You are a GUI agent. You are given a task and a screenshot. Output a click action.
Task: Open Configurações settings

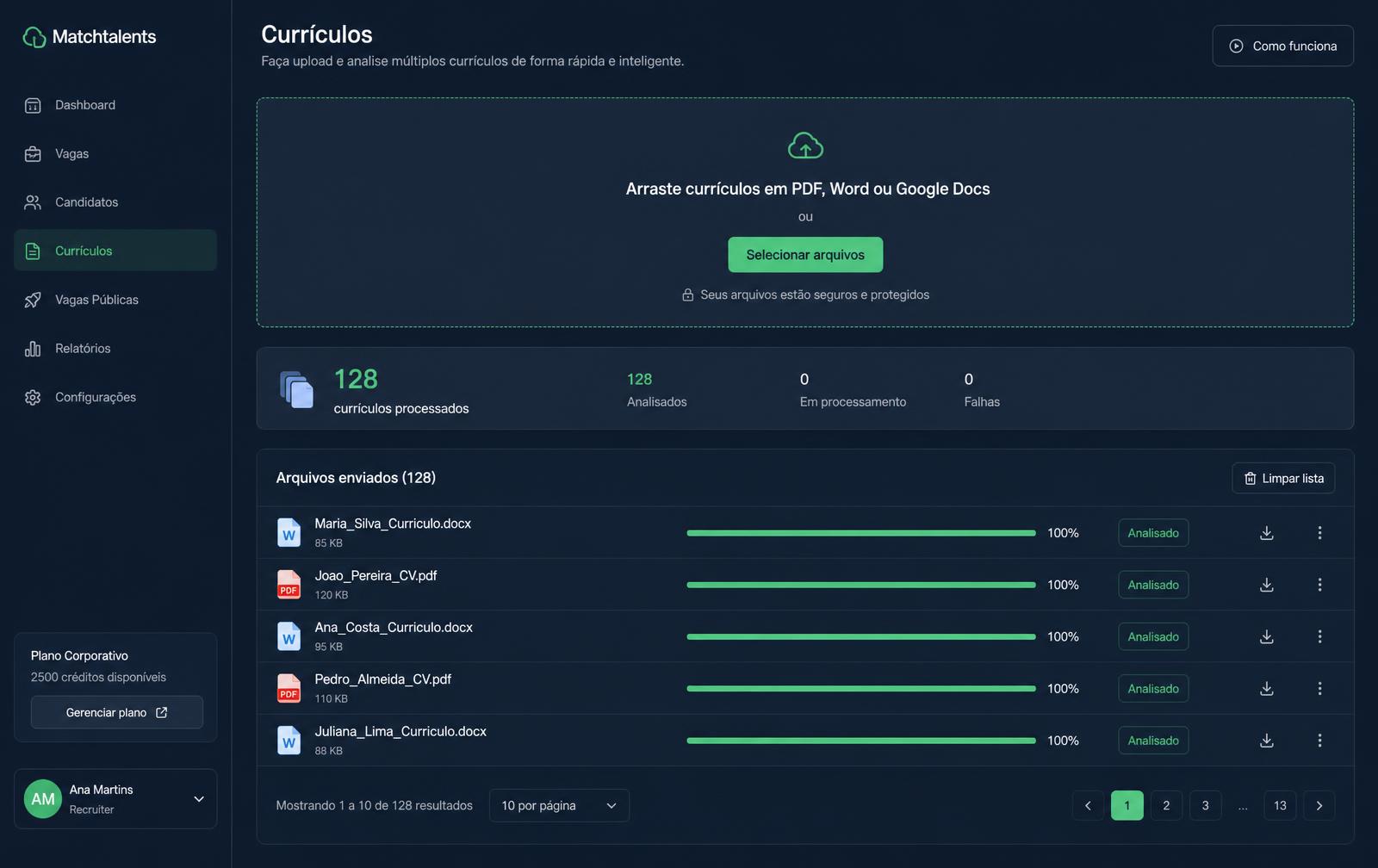pos(115,397)
